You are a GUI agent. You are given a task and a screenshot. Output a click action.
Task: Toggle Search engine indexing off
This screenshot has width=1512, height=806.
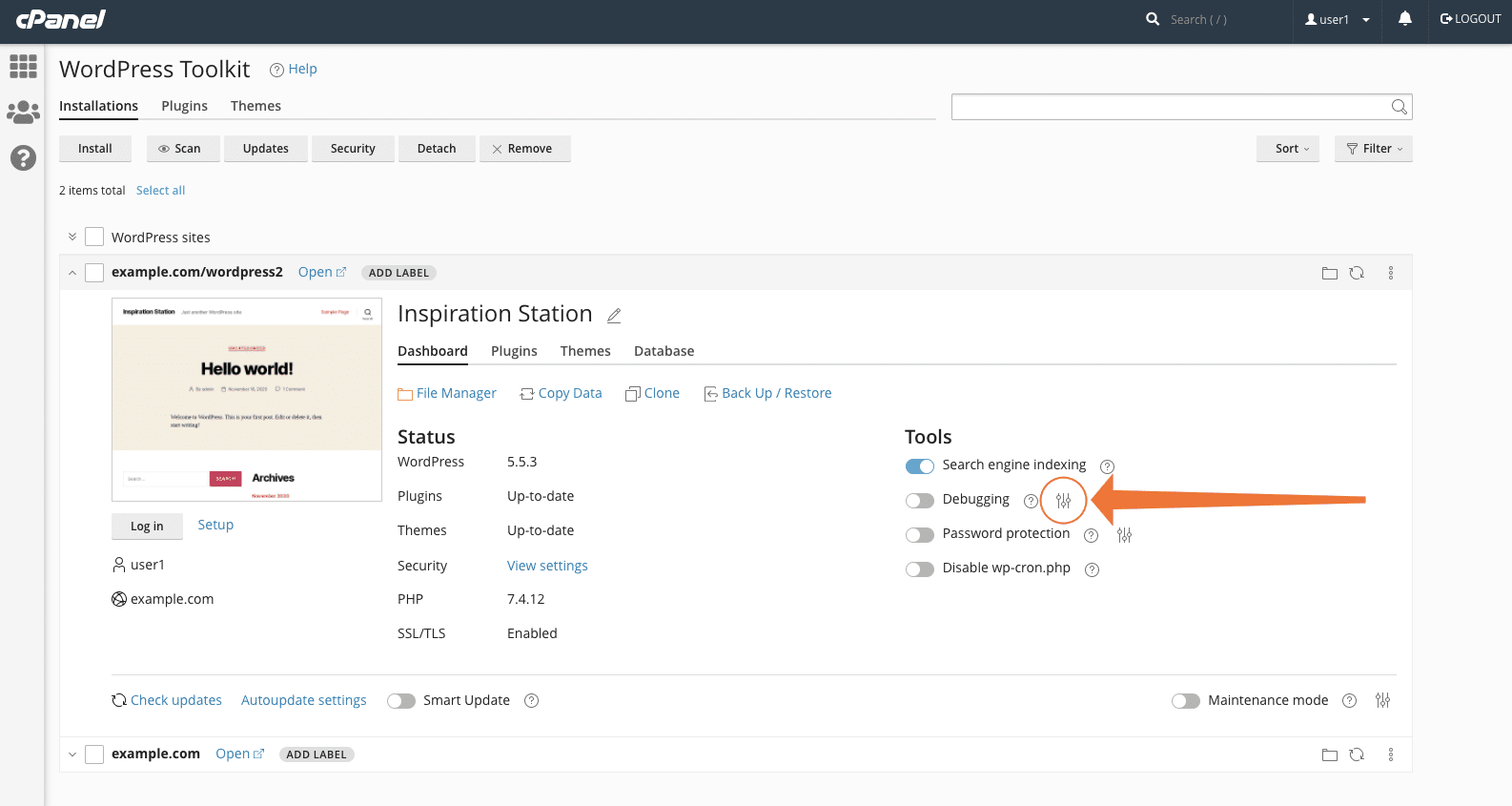pyautogui.click(x=919, y=466)
